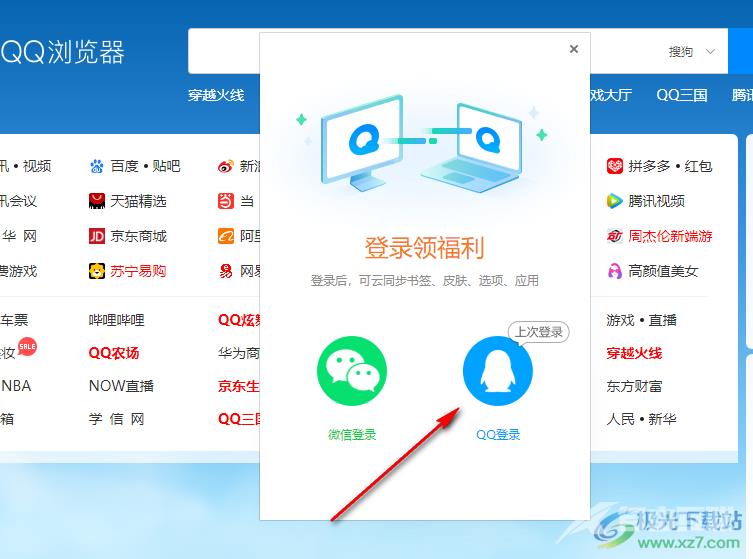The image size is (753, 559).
Task: Open the 拼多多 link
Action: click(x=649, y=166)
